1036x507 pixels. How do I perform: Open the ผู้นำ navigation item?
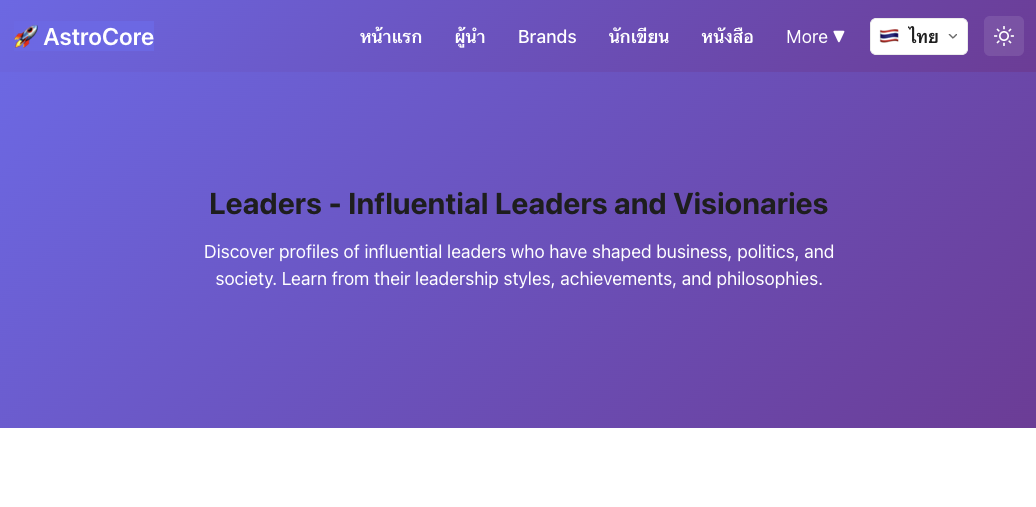point(470,37)
